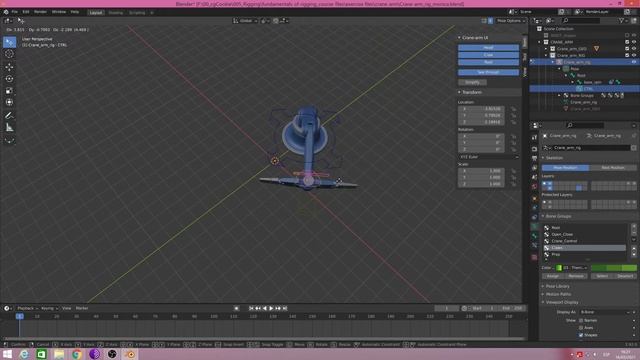This screenshot has height=360, width=640.
Task: Open the Global transform orientation dropdown
Action: coord(245,21)
